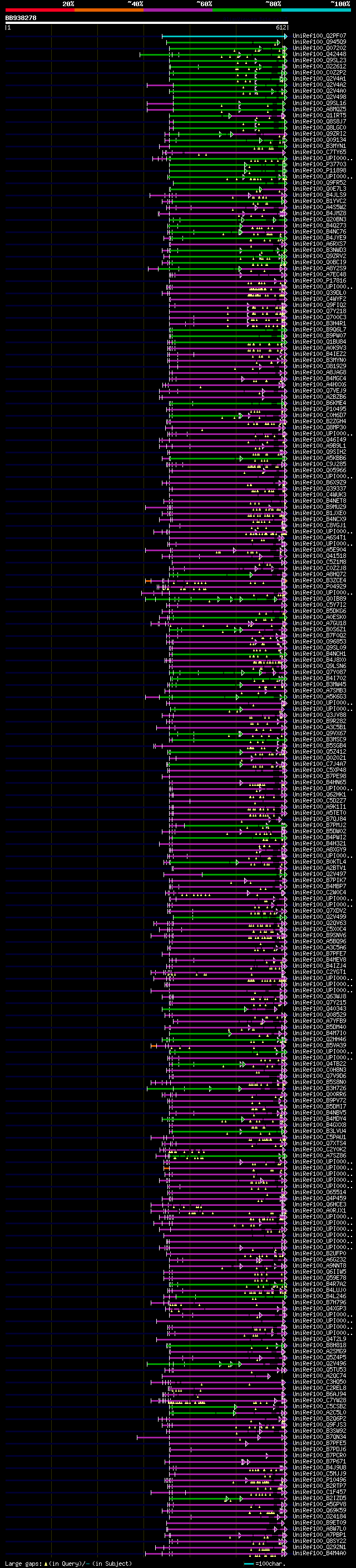Screen dimensions: 356x1568
Task: Click the white query sequence bar
Action: [146, 23]
